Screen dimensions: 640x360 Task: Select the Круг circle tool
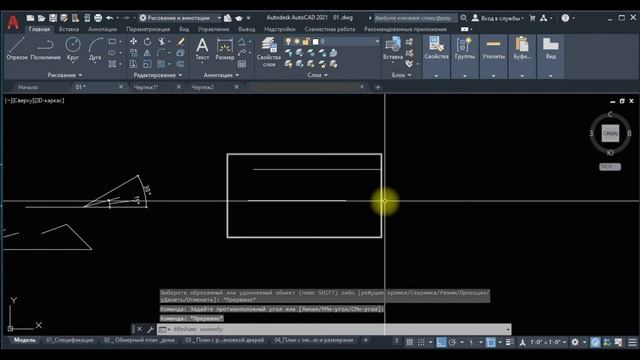point(73,49)
